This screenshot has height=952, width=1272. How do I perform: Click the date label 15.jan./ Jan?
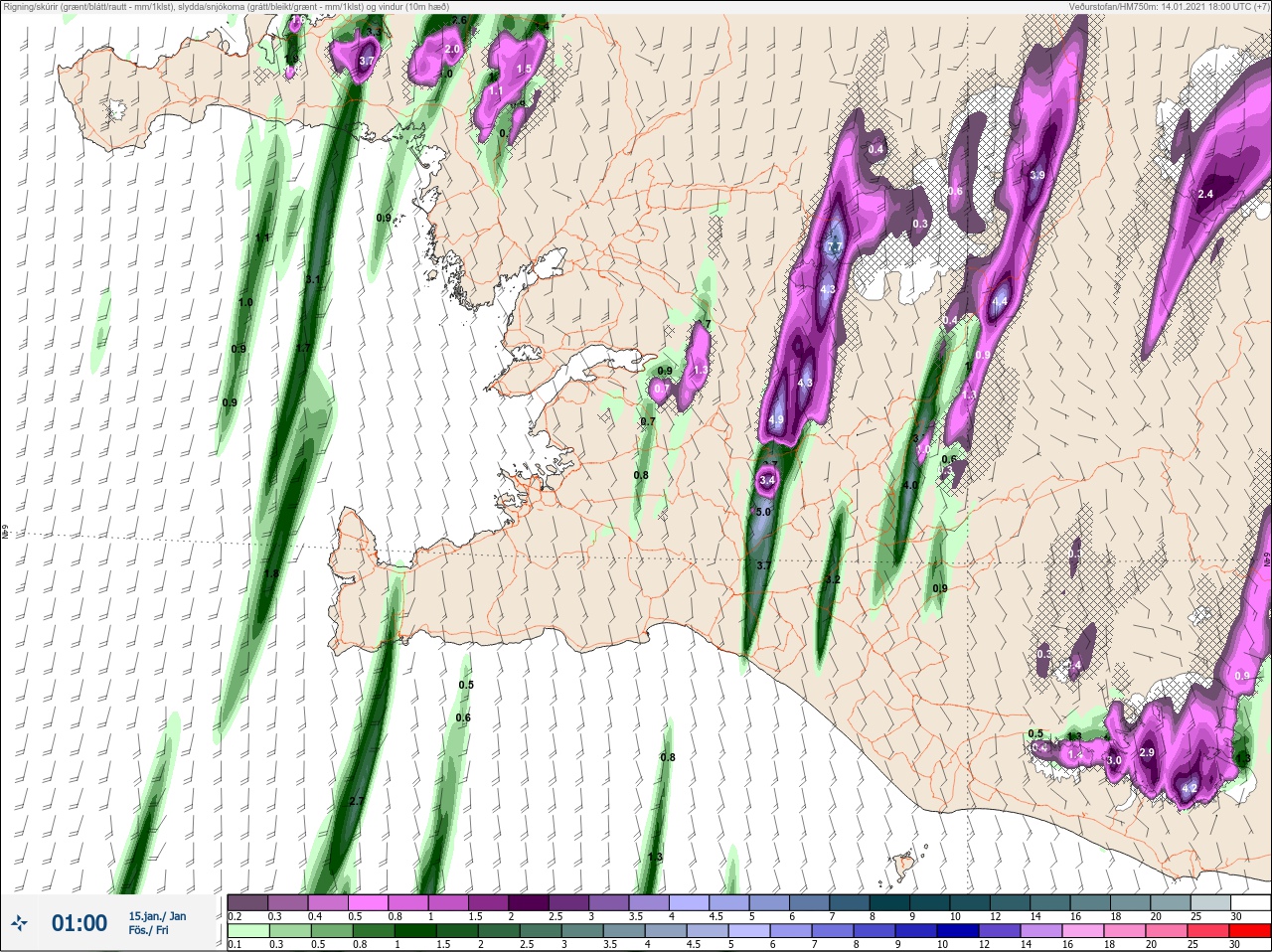(x=157, y=916)
